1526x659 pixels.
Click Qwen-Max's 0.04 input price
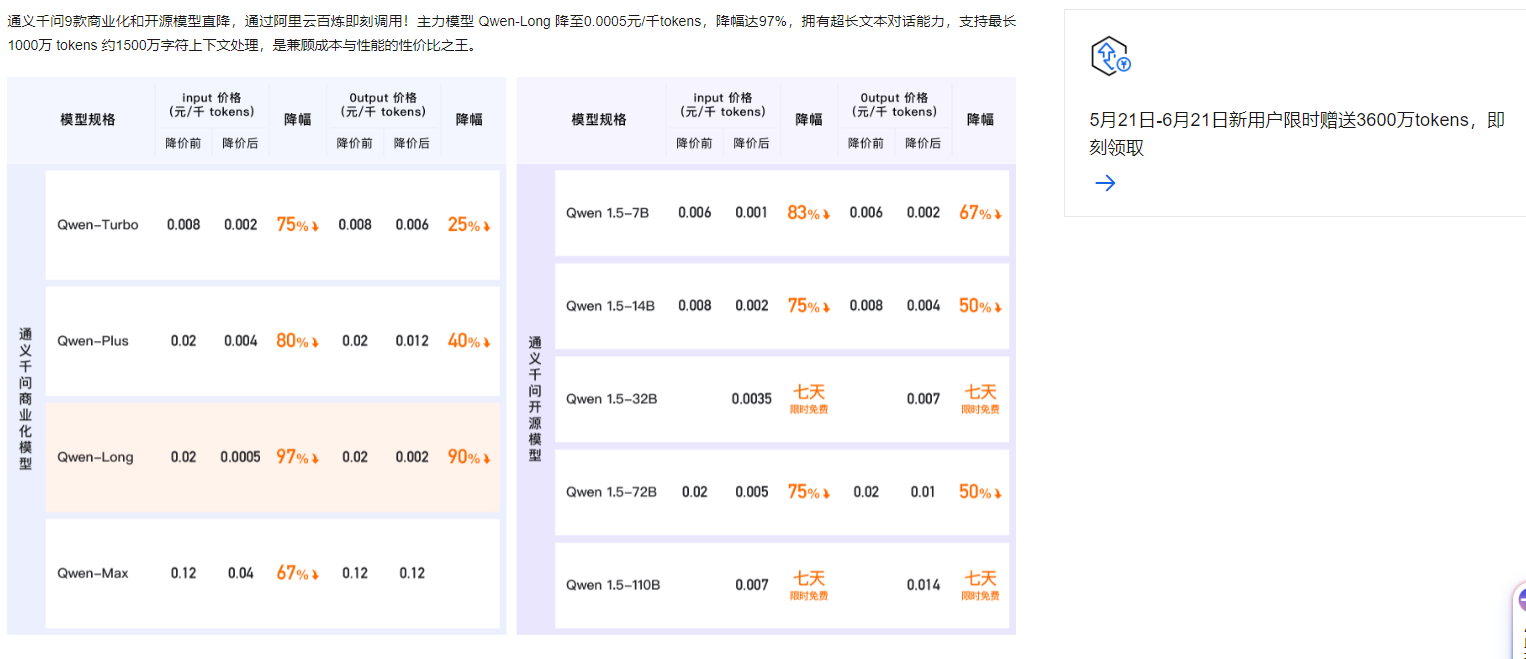240,573
